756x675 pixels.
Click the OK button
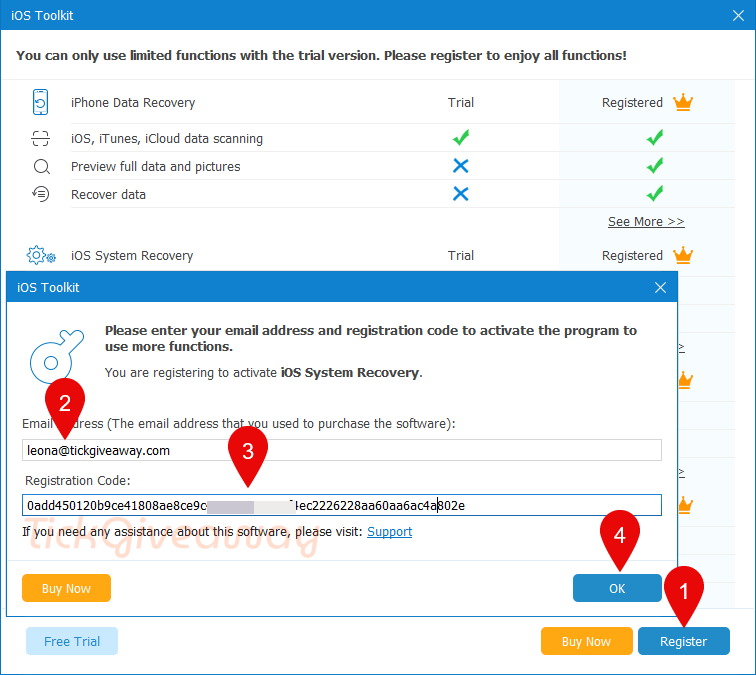pos(617,588)
